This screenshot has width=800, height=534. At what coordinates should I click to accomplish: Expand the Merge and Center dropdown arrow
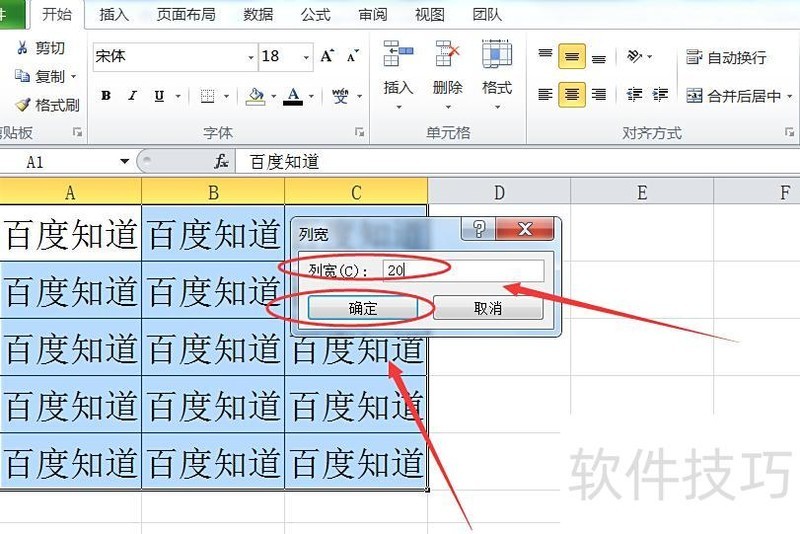[x=789, y=96]
